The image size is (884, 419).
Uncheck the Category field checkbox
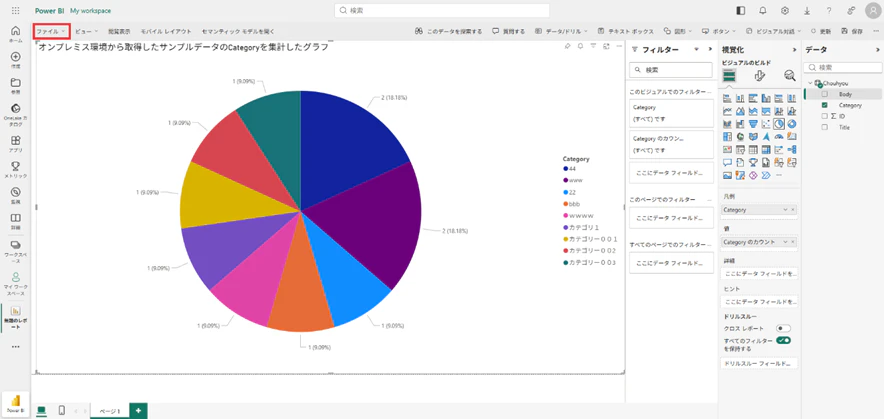click(x=824, y=105)
